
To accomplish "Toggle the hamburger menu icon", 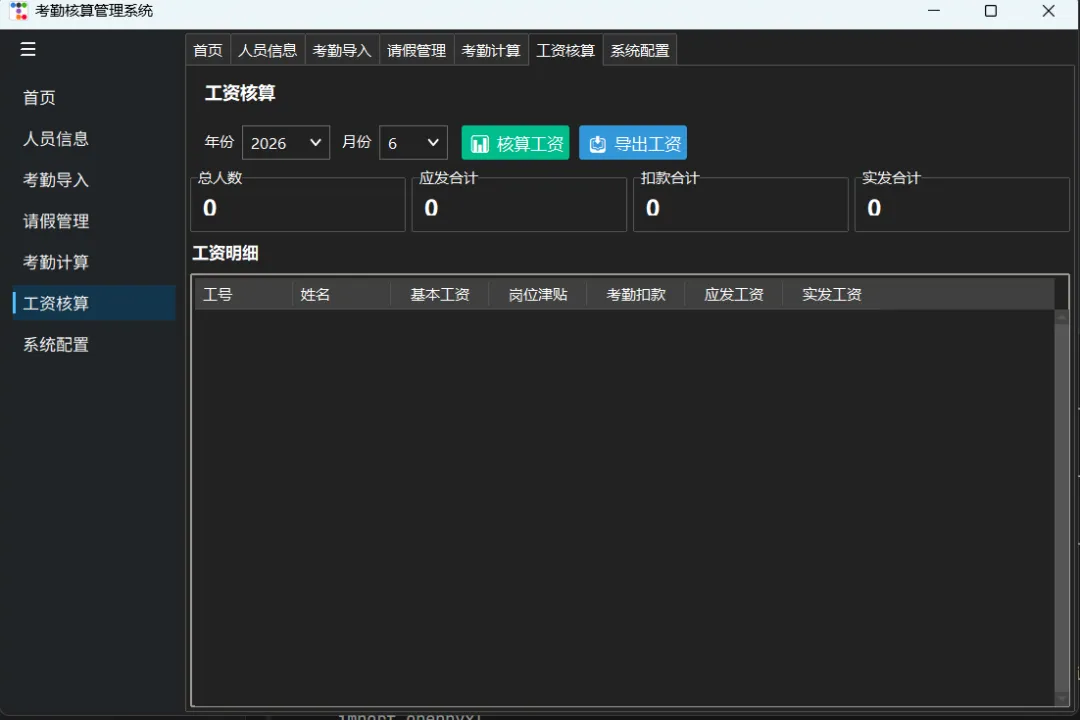I will [x=28, y=50].
